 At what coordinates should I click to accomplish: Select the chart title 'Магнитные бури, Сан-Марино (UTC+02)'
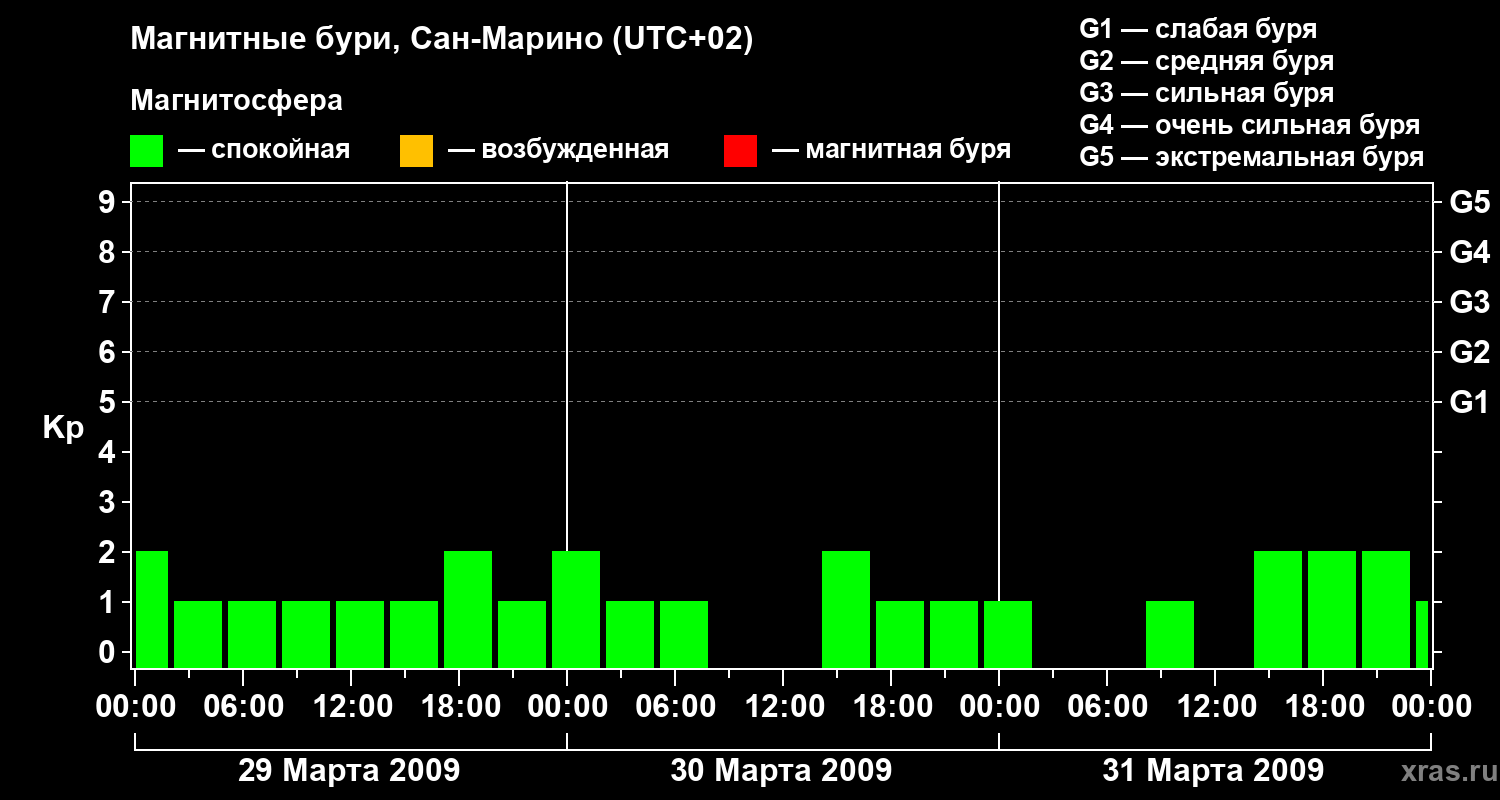442,40
